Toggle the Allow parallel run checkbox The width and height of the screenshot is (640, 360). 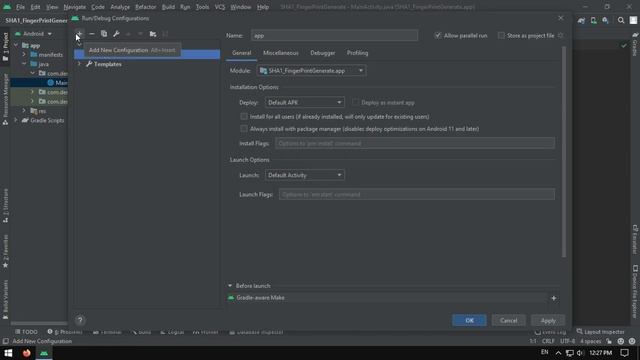pos(438,36)
